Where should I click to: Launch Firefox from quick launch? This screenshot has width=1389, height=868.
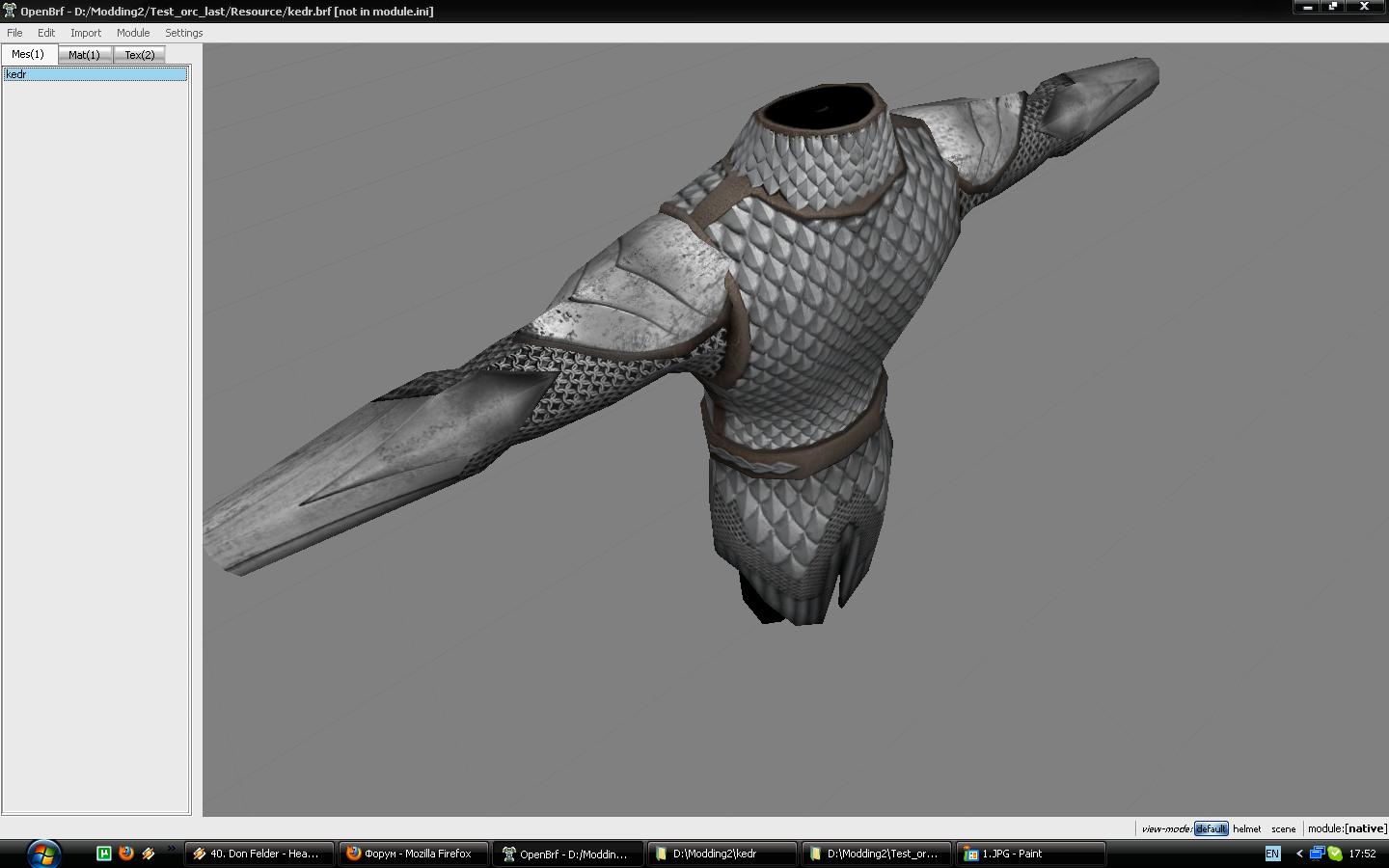click(x=125, y=854)
